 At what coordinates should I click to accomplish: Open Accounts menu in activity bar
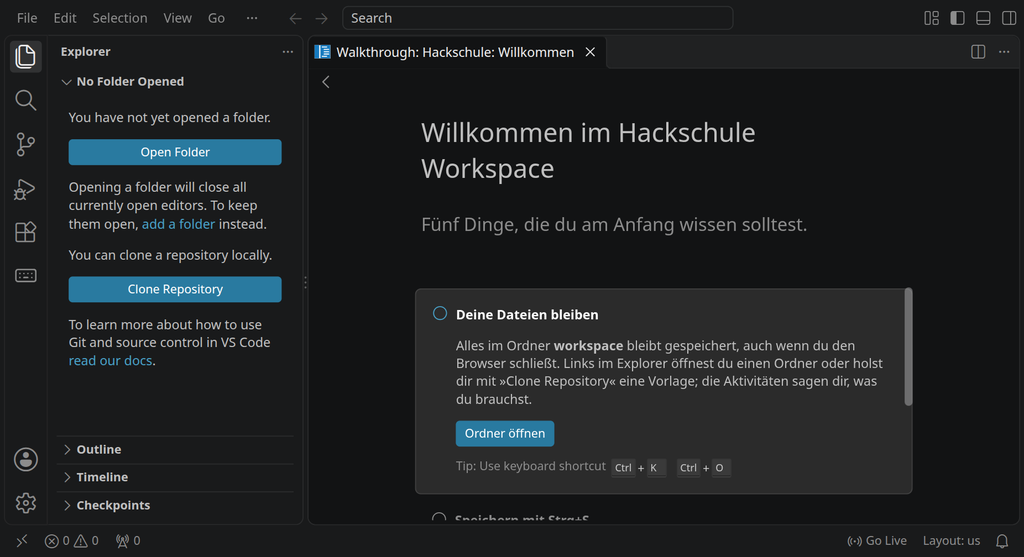25,460
